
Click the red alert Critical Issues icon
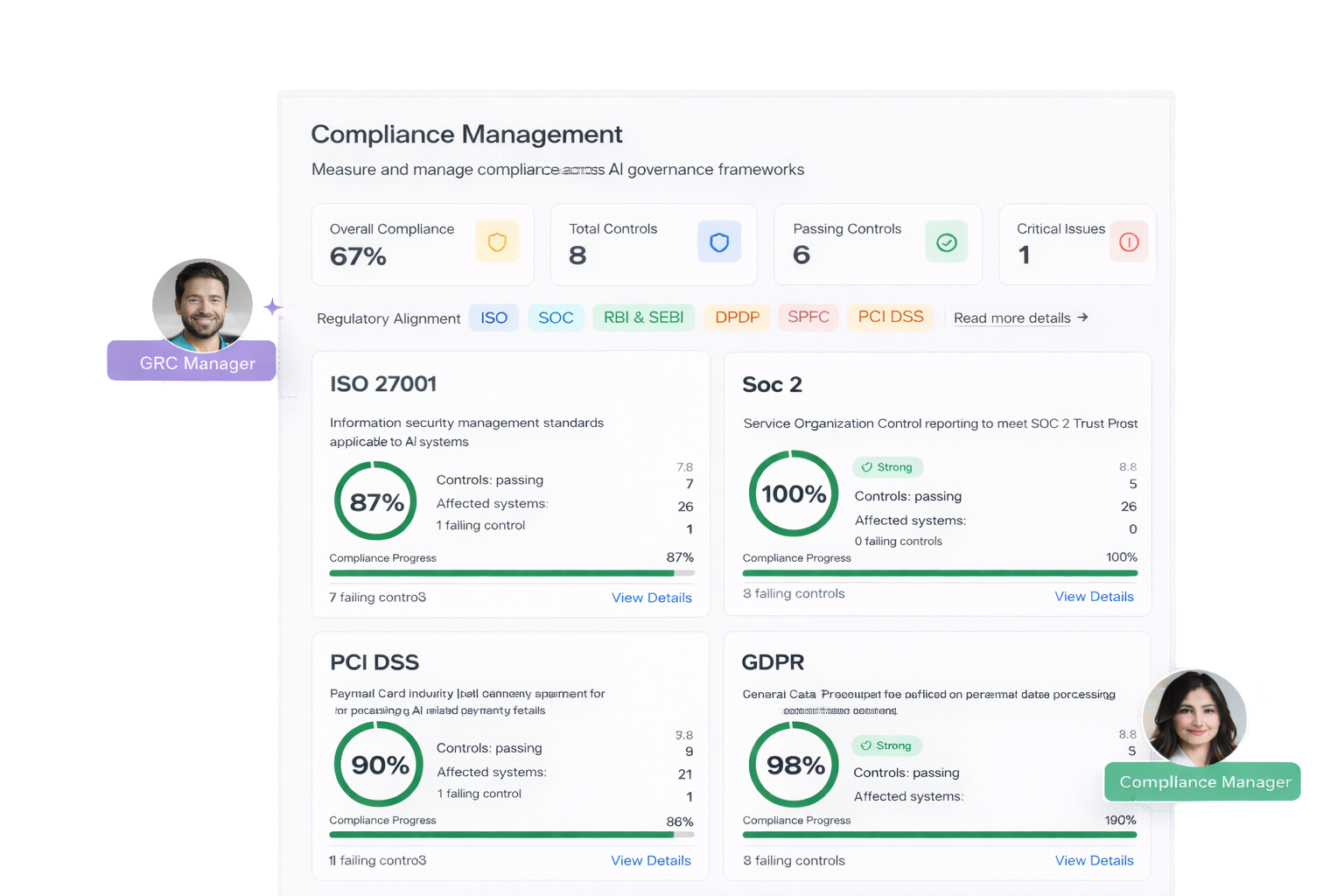1129,242
